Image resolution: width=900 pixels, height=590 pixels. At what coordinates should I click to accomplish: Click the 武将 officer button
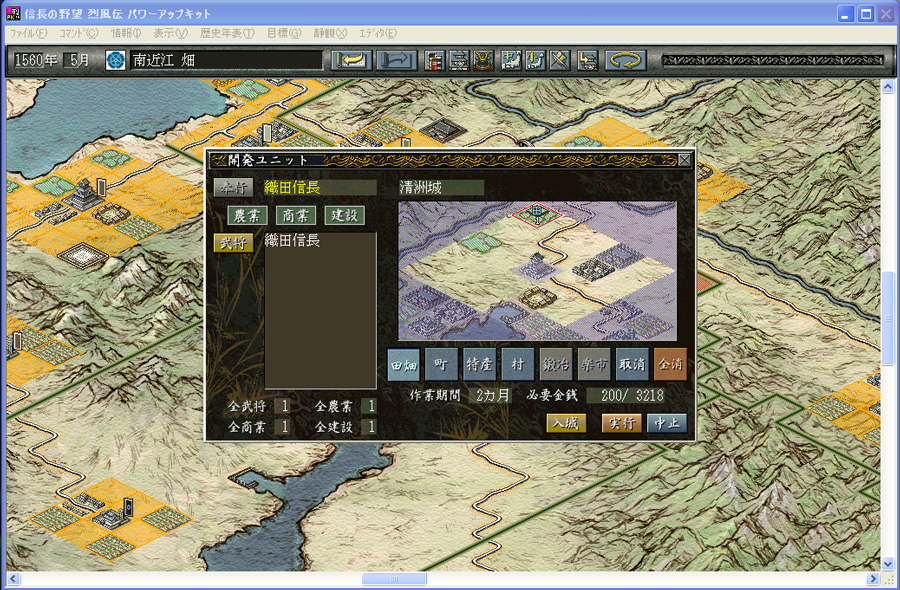pyautogui.click(x=234, y=243)
